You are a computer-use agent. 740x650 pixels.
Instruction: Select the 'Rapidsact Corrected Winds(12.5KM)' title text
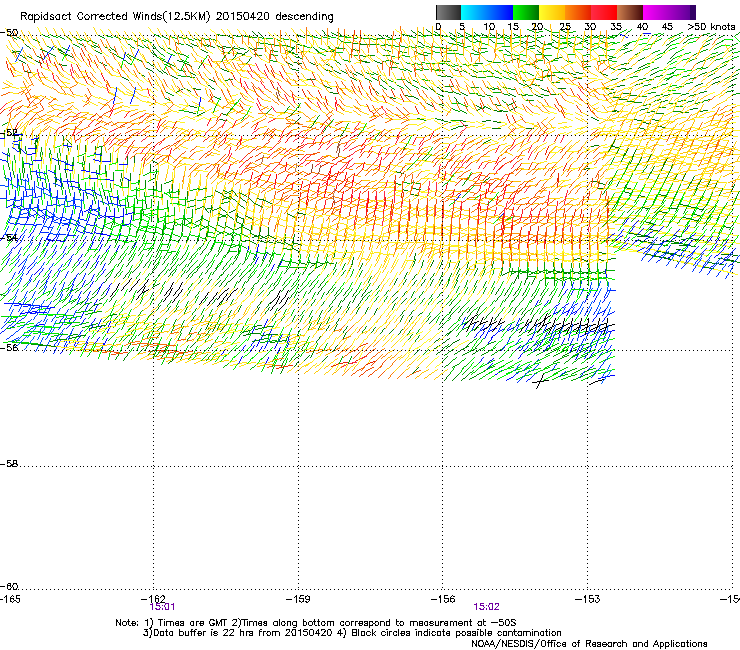point(115,17)
